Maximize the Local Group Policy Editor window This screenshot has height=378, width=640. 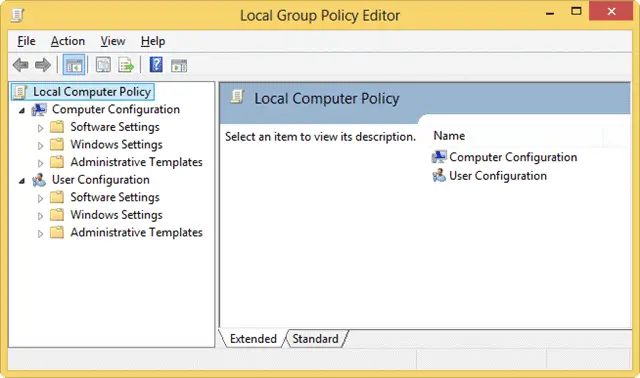coord(576,11)
